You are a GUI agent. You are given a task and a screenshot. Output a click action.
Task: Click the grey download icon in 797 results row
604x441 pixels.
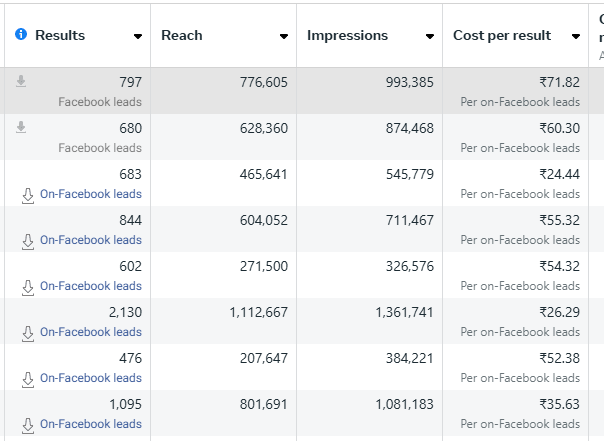click(21, 82)
